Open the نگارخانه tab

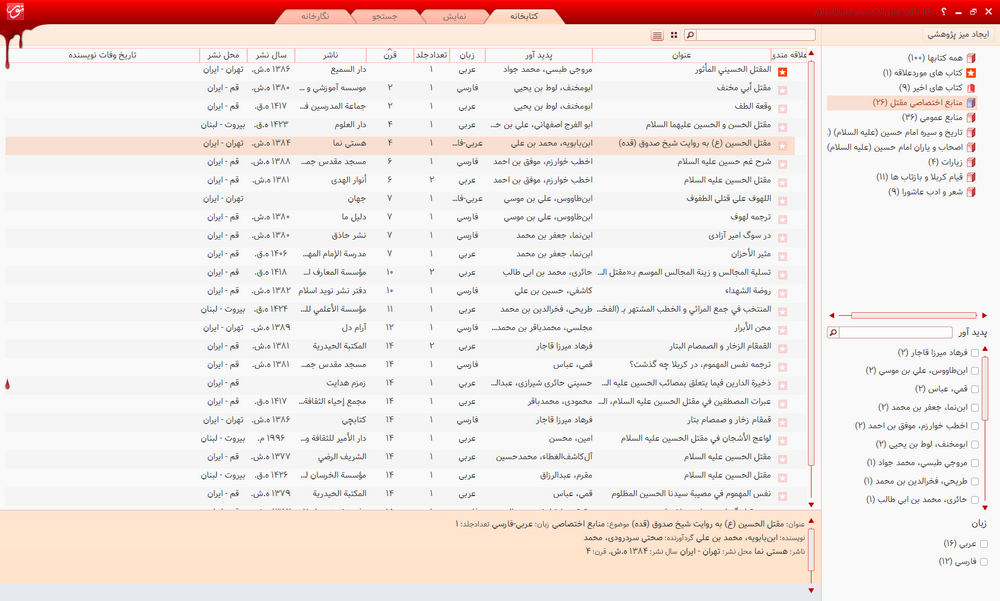(x=315, y=16)
